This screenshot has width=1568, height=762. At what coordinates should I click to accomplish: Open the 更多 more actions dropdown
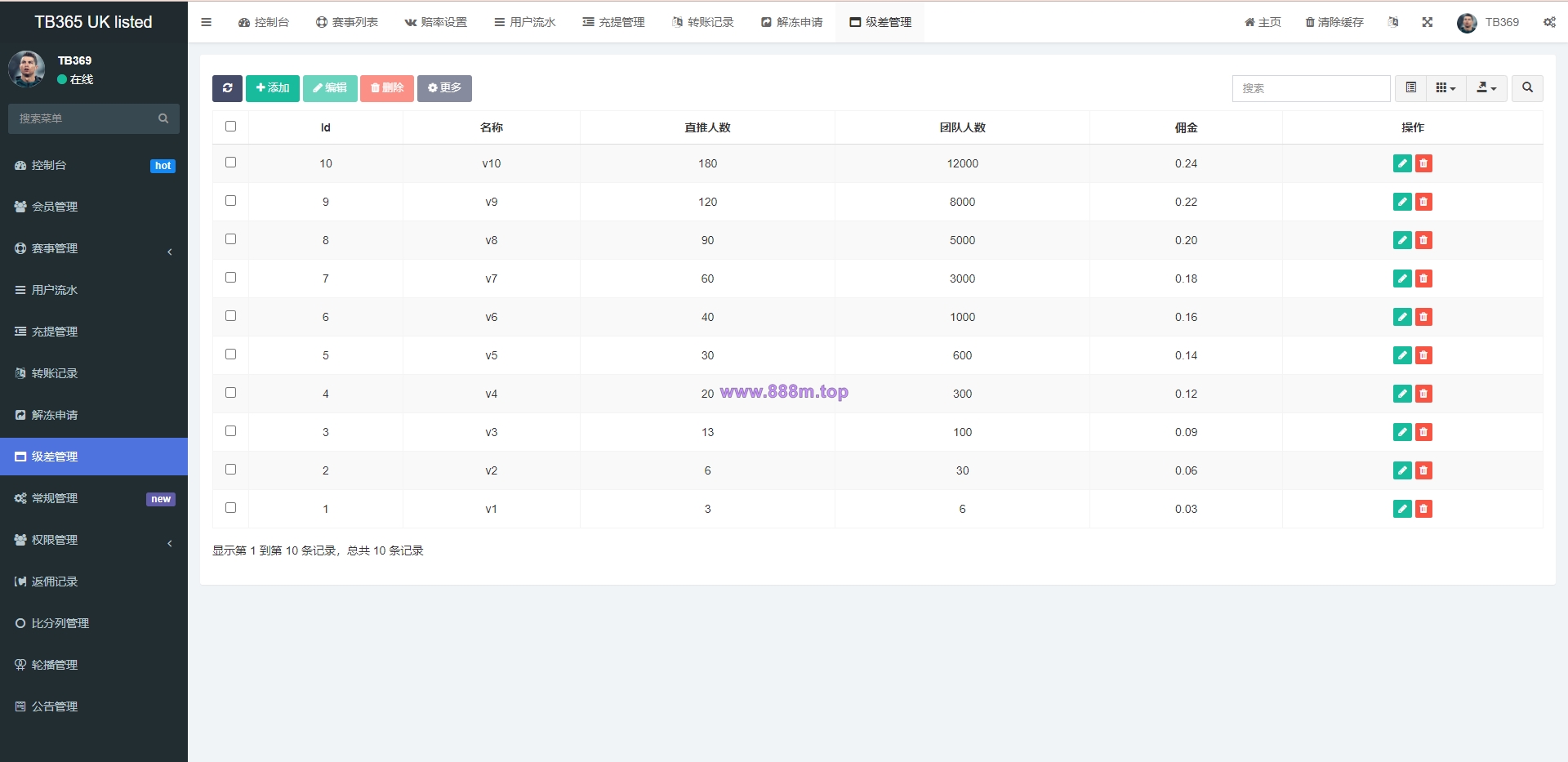(x=444, y=88)
